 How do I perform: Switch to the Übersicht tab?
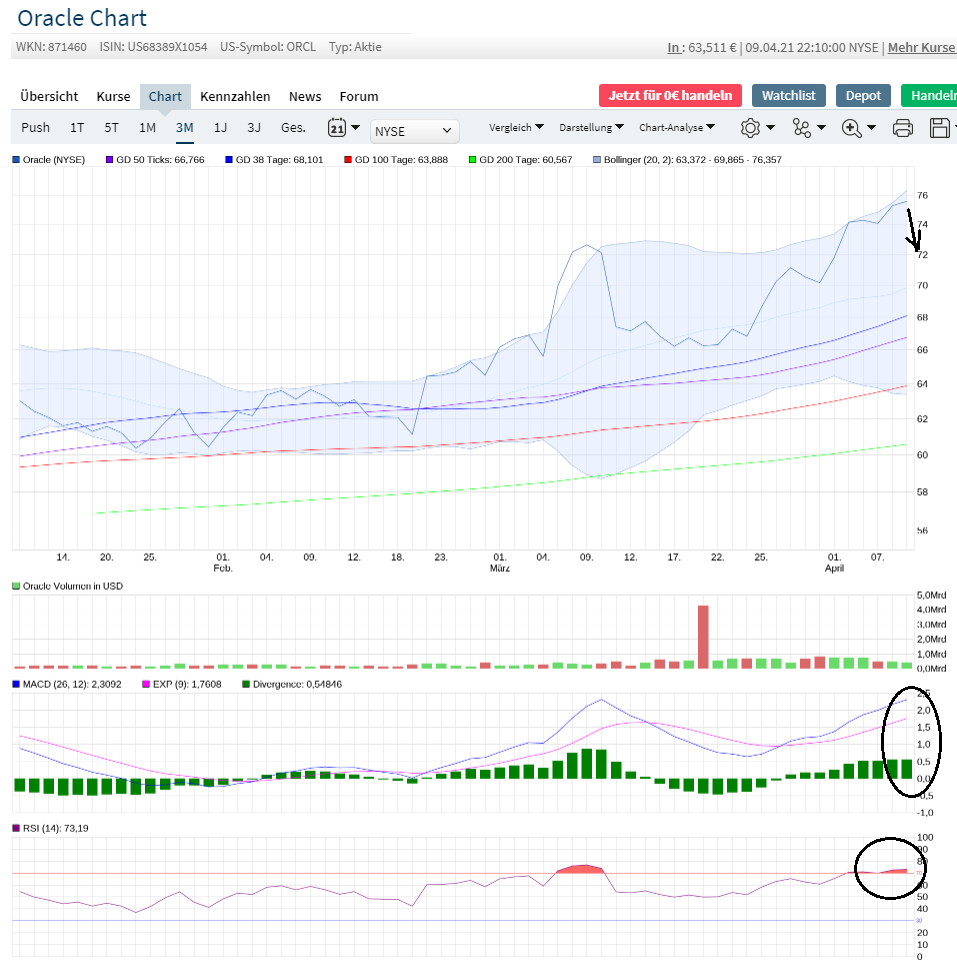coord(49,97)
